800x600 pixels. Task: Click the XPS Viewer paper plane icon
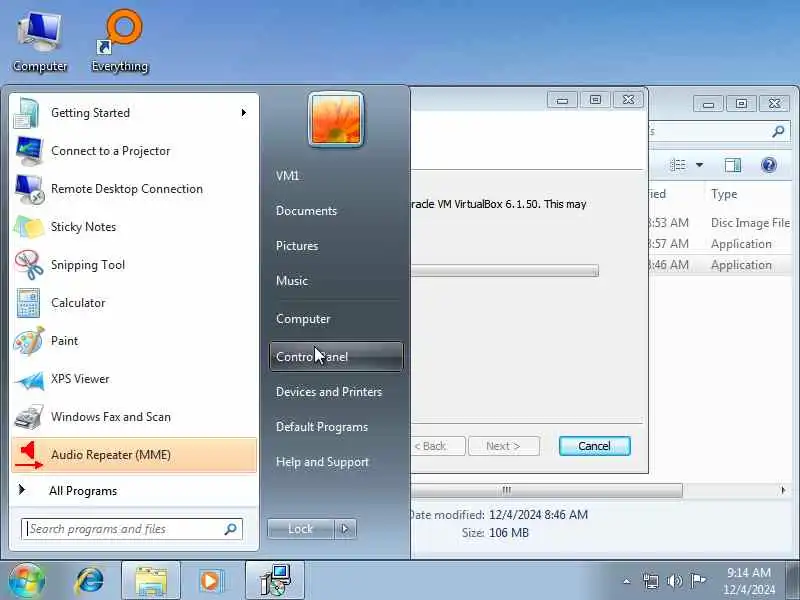click(29, 379)
